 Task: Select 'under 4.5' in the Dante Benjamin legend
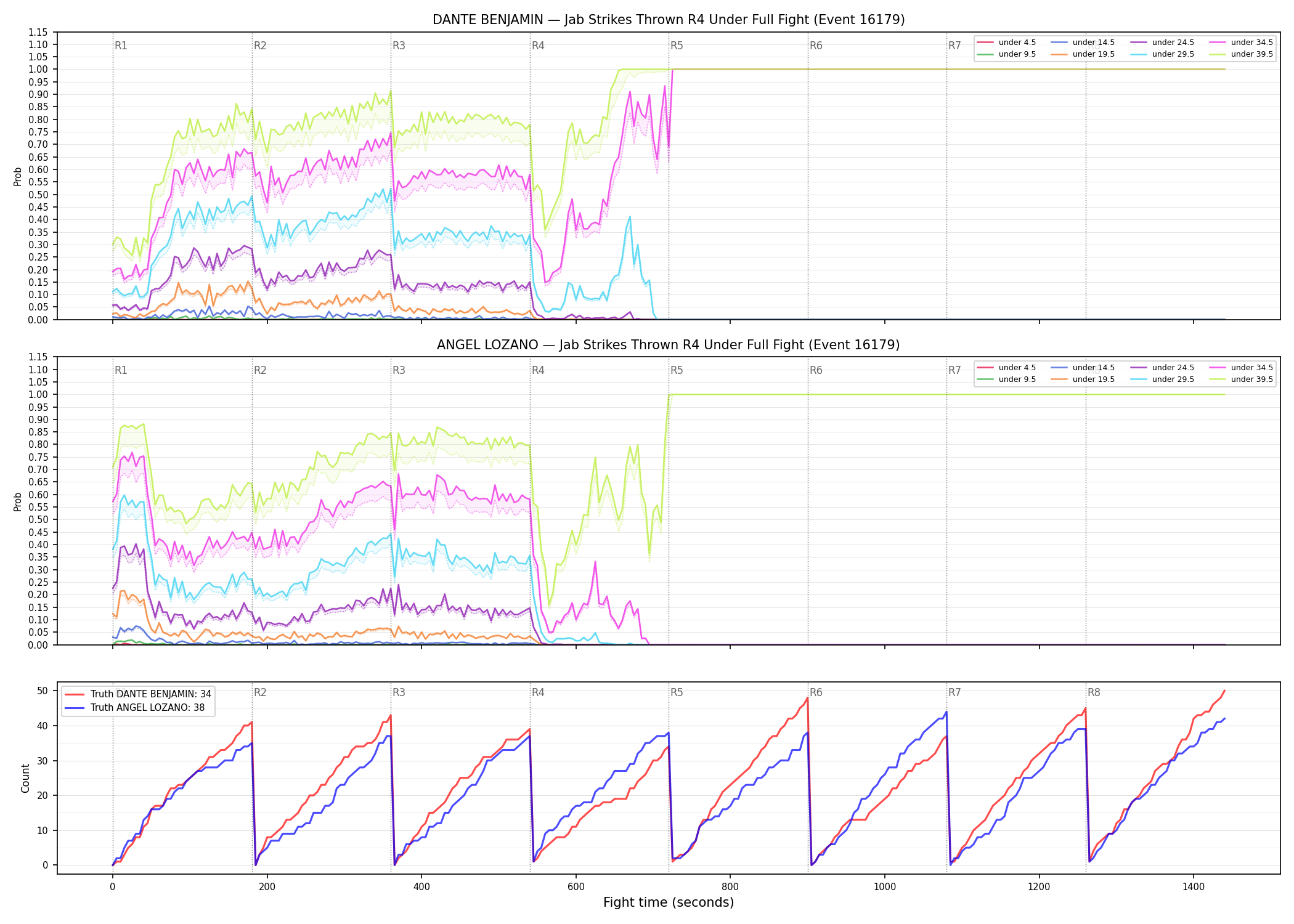click(1006, 43)
